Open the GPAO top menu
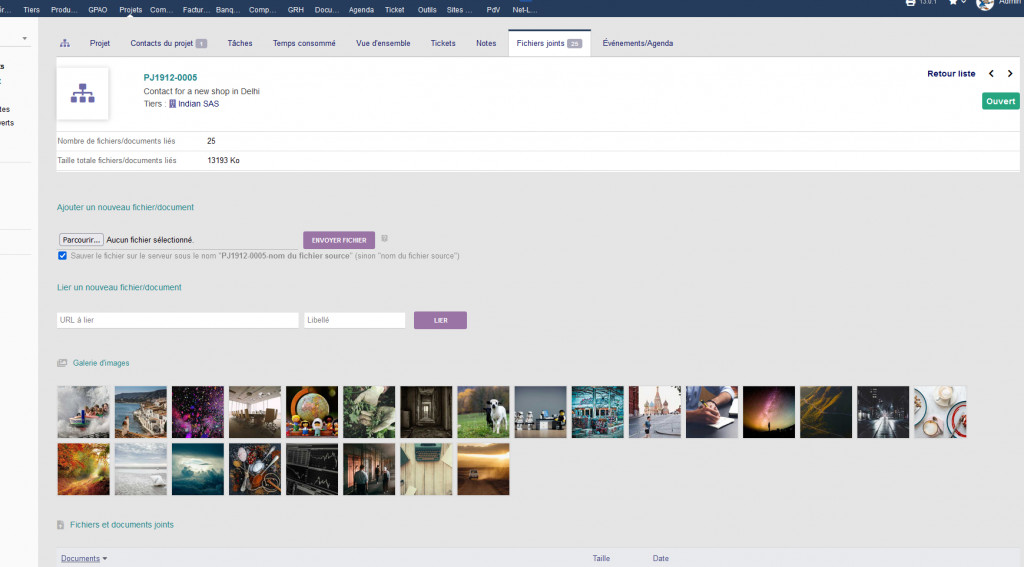Image resolution: width=1024 pixels, height=567 pixels. pos(98,10)
